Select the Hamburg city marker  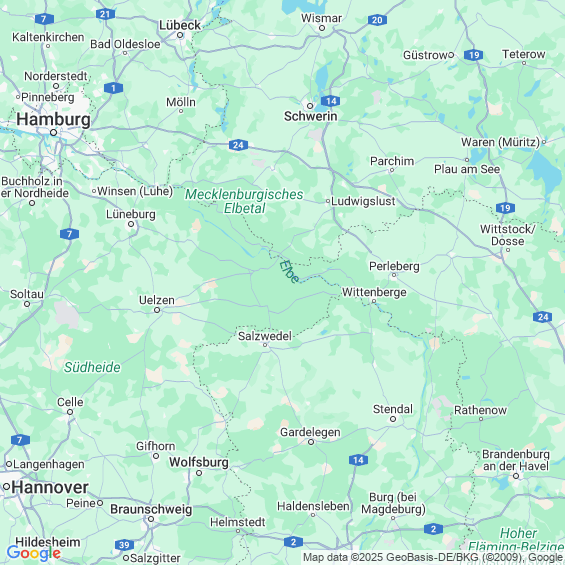click(53, 133)
